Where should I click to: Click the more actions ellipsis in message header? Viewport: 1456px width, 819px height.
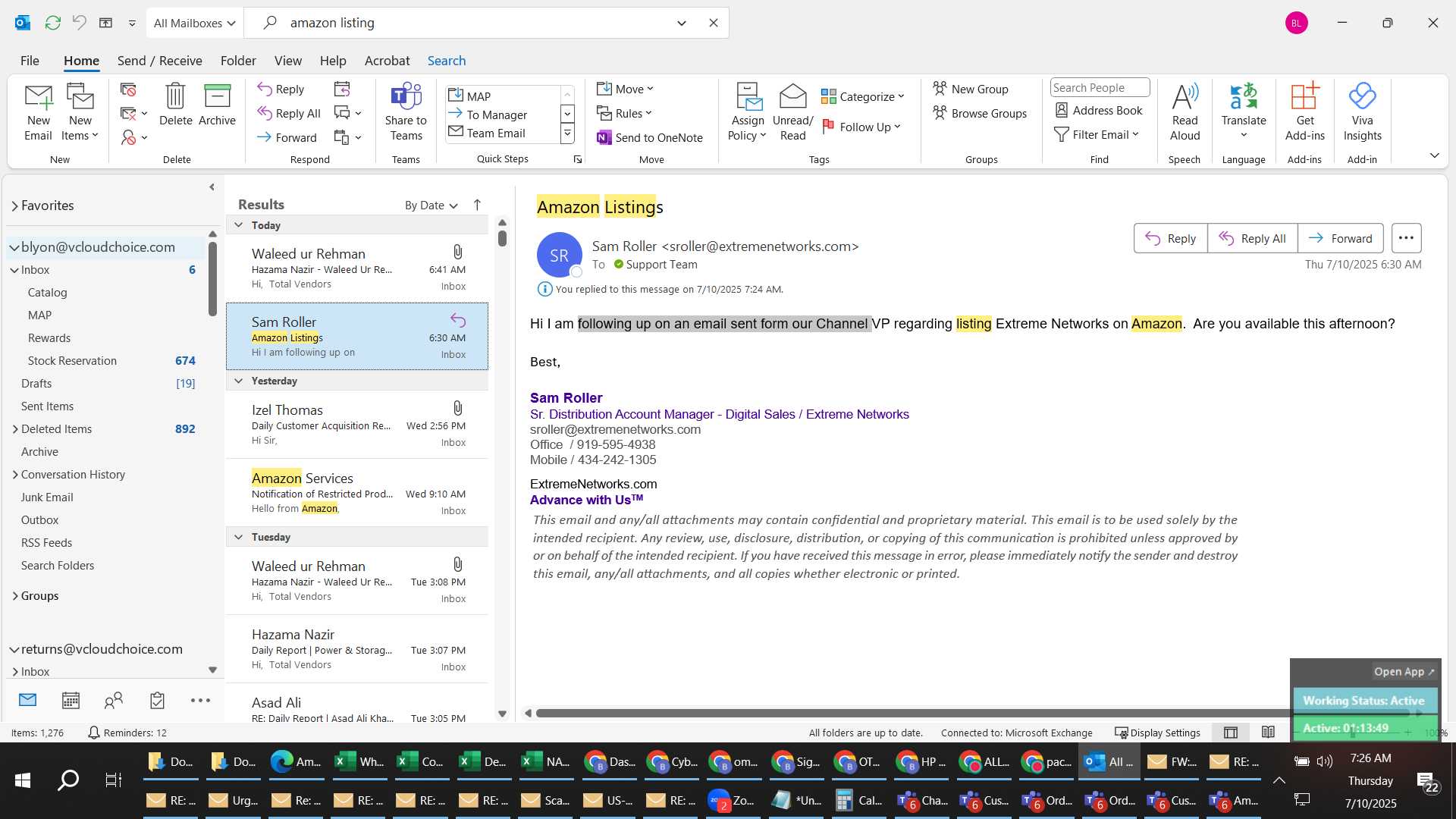click(1406, 238)
